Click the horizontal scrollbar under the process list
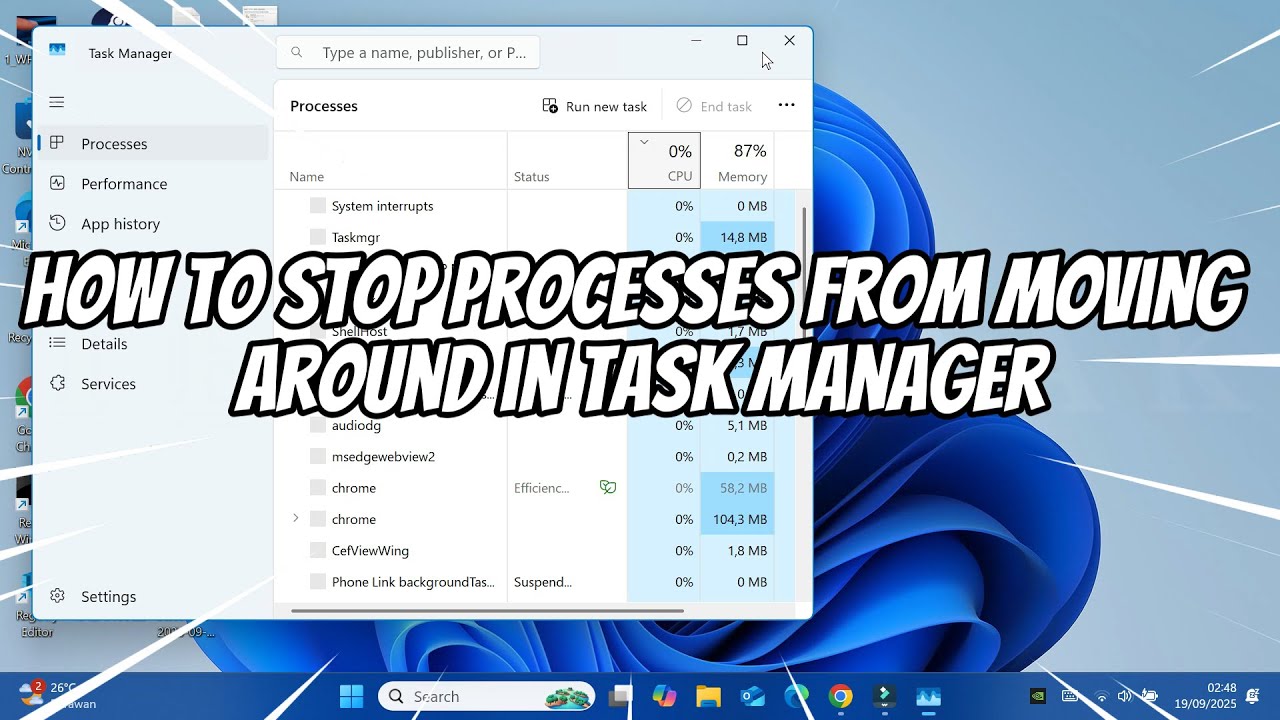 click(x=488, y=610)
